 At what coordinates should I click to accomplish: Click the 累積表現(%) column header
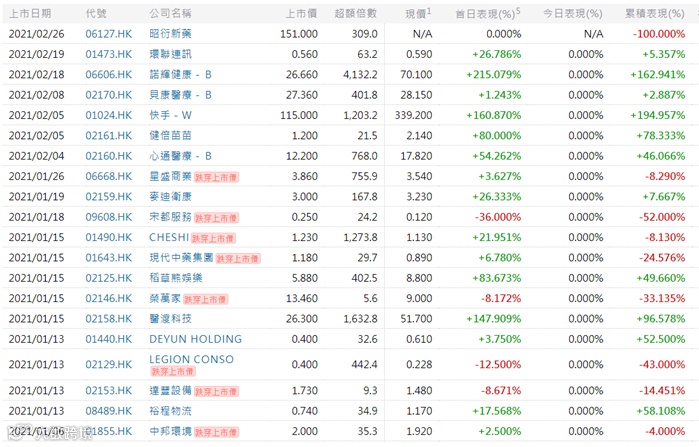point(654,14)
